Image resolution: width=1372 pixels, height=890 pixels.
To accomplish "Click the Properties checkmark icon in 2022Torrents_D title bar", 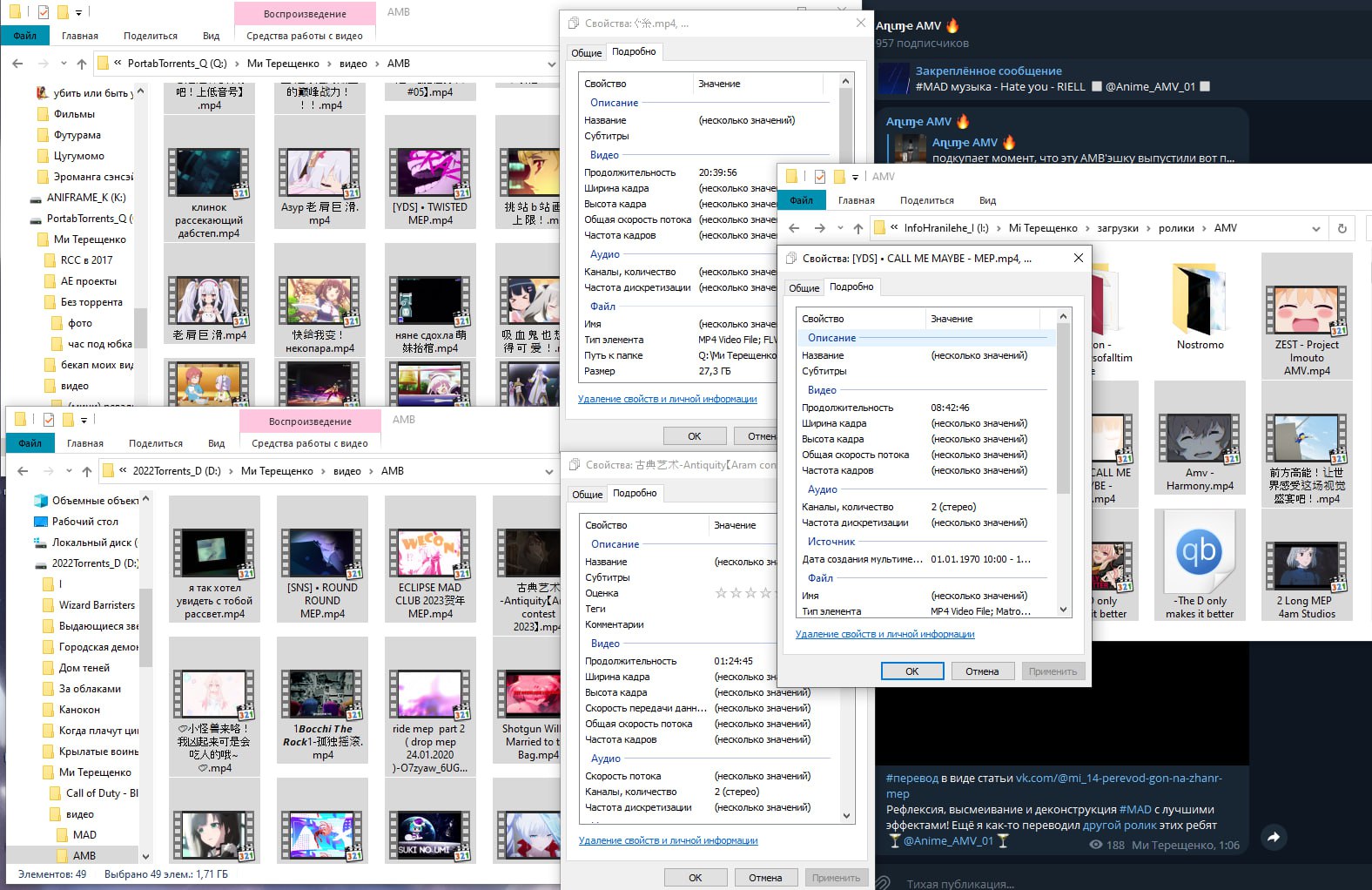I will [48, 420].
